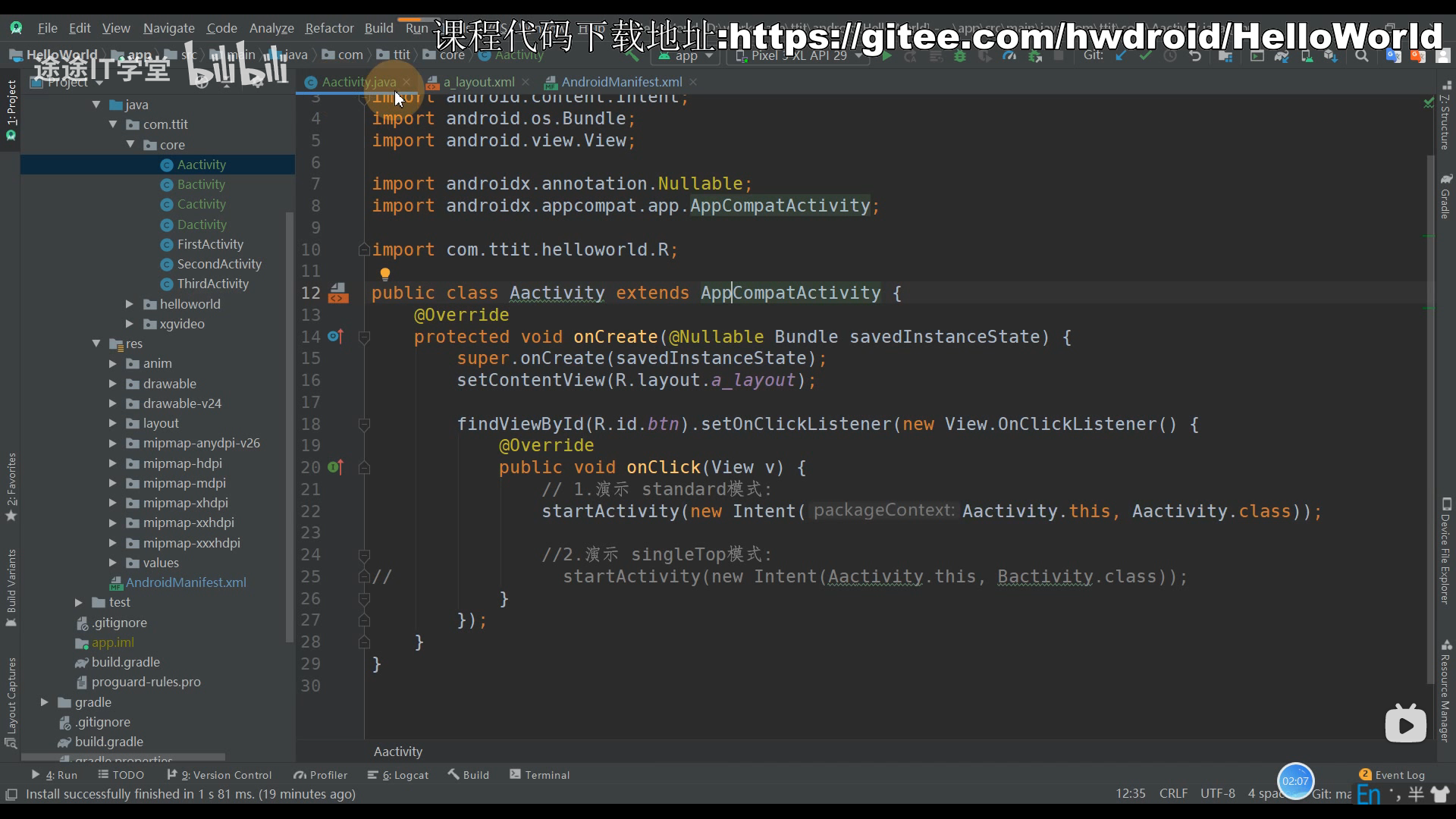Click the override gutter icon on line 14
Image resolution: width=1456 pixels, height=819 pixels.
tap(335, 336)
